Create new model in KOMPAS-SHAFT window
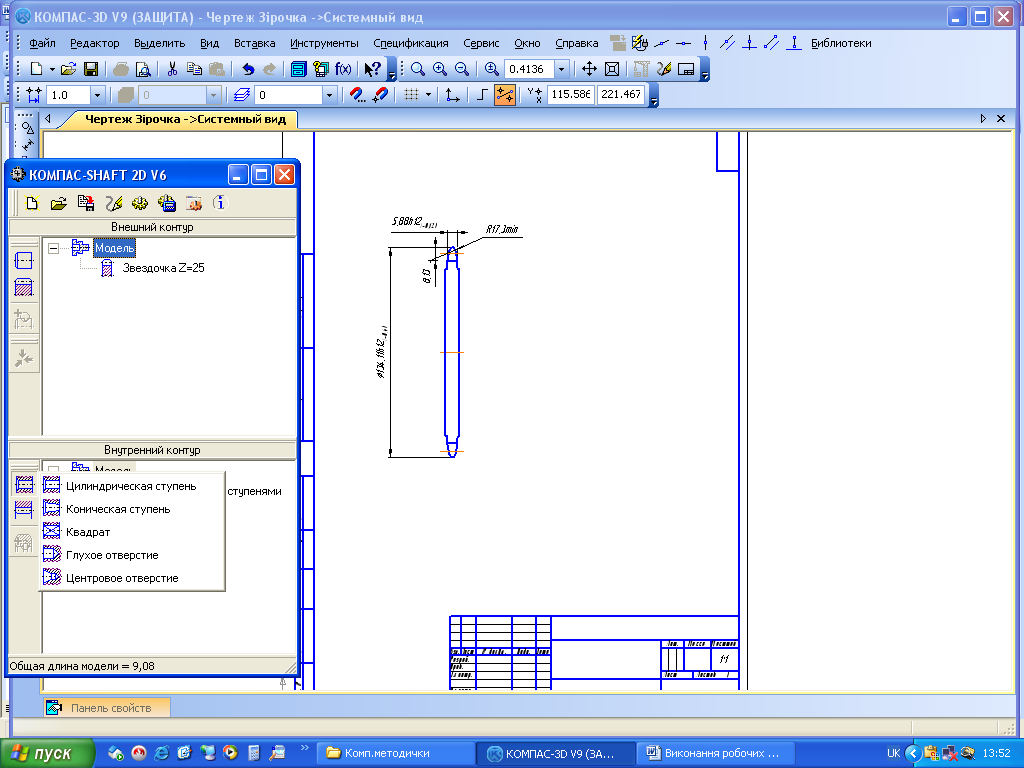The image size is (1024, 768). click(31, 204)
